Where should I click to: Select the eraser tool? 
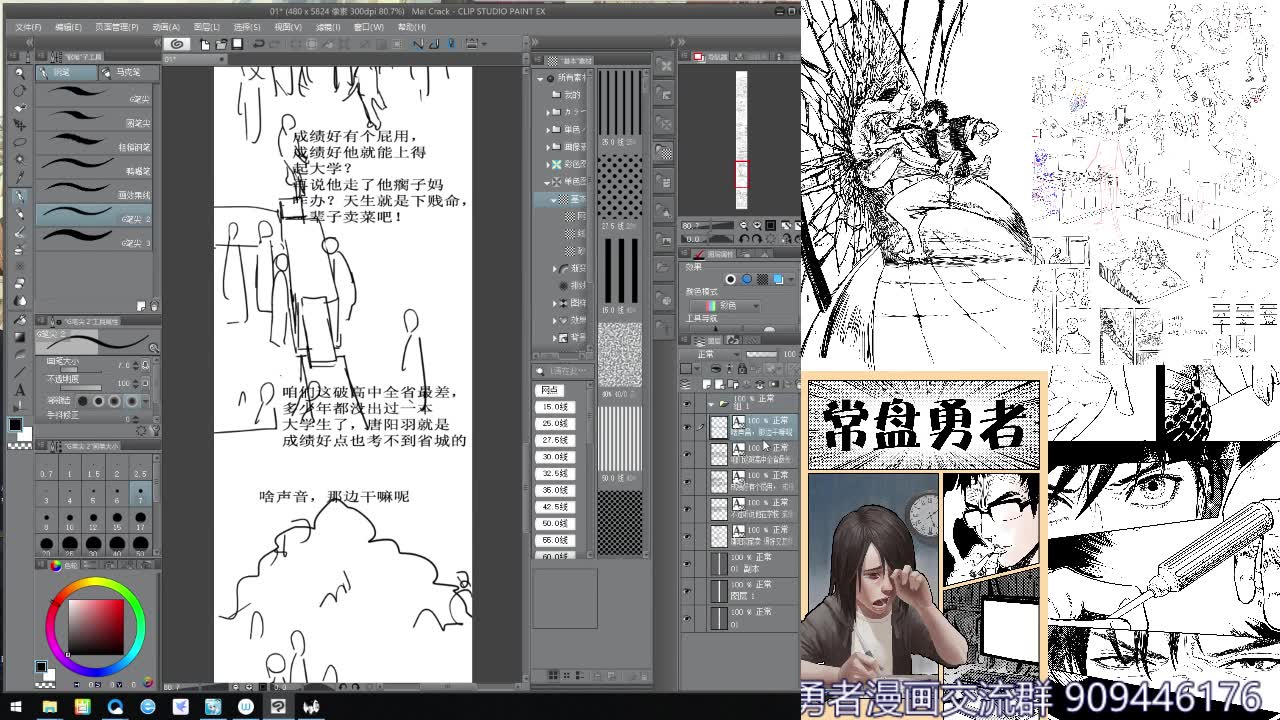pyautogui.click(x=19, y=283)
